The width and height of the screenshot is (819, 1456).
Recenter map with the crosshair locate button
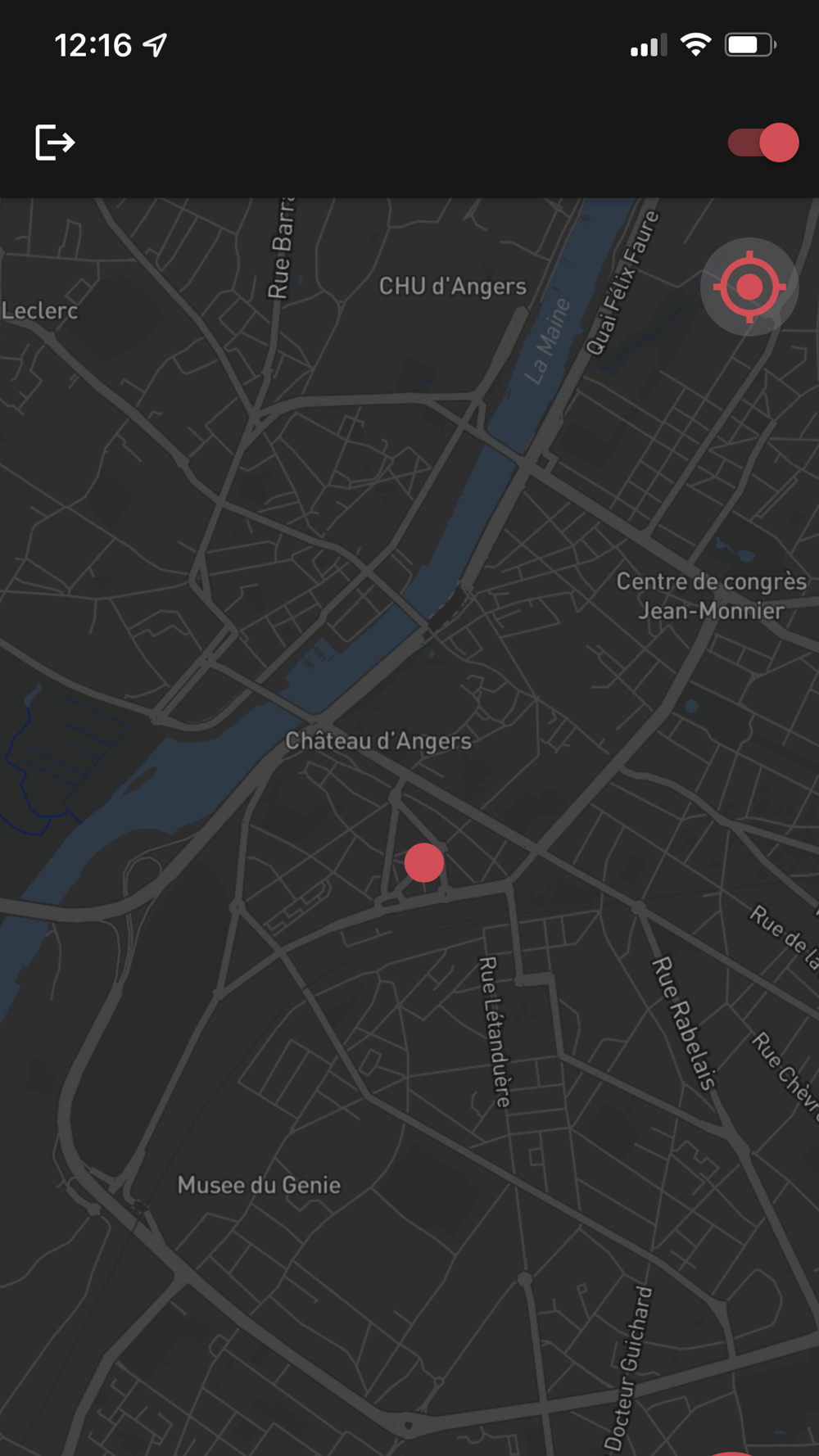click(749, 287)
